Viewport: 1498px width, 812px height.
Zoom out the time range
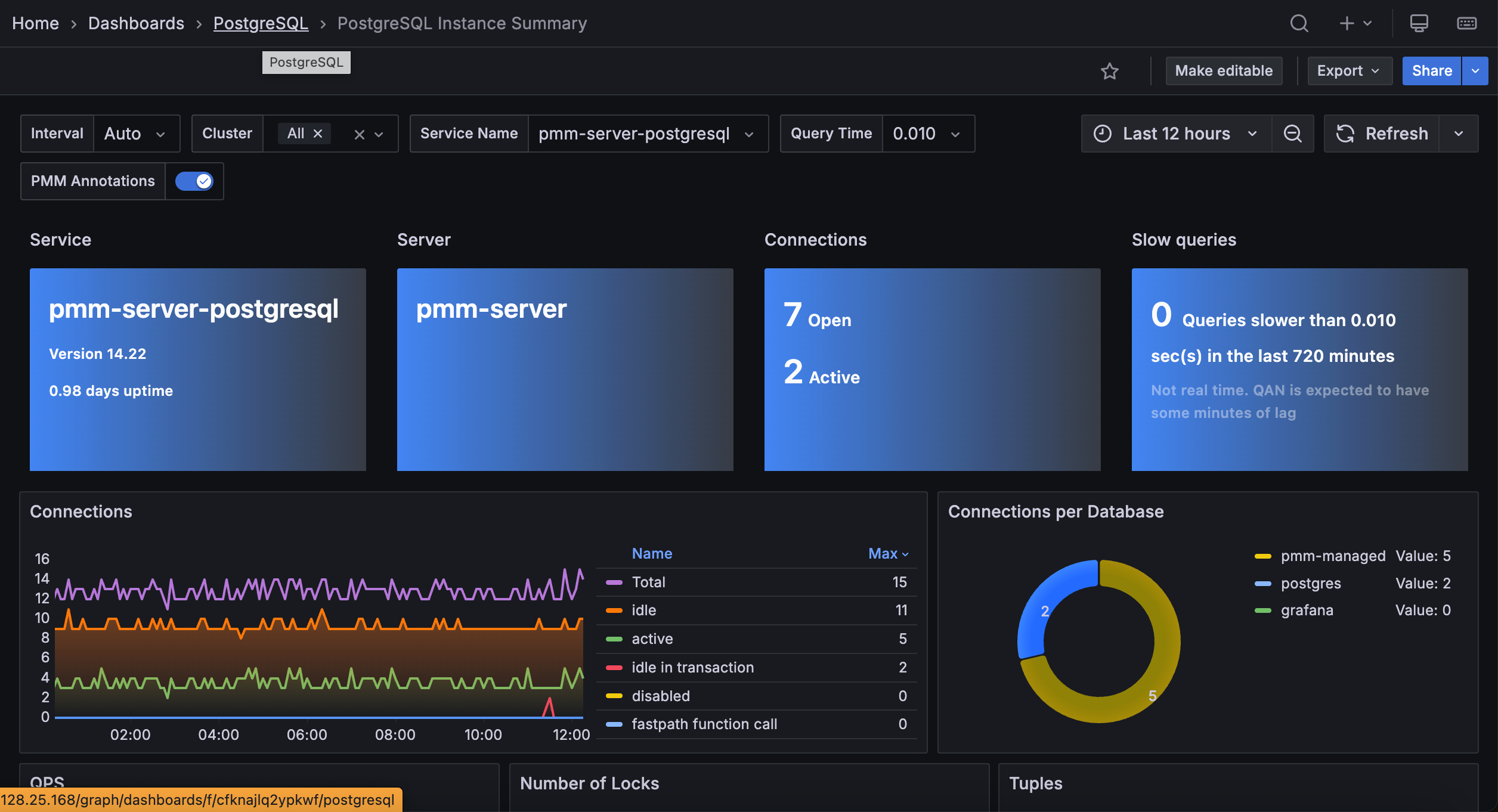coord(1293,134)
